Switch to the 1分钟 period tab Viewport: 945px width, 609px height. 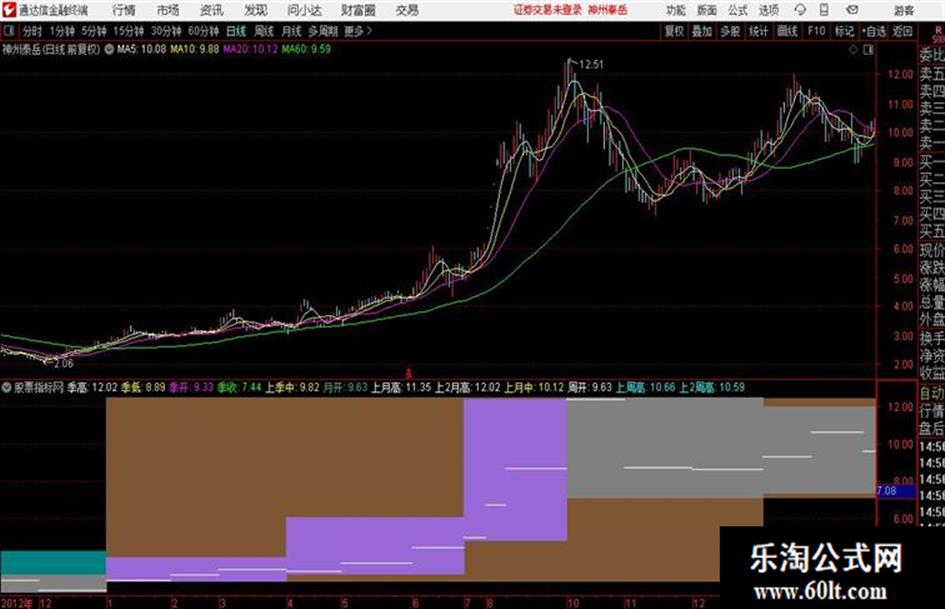[x=62, y=31]
